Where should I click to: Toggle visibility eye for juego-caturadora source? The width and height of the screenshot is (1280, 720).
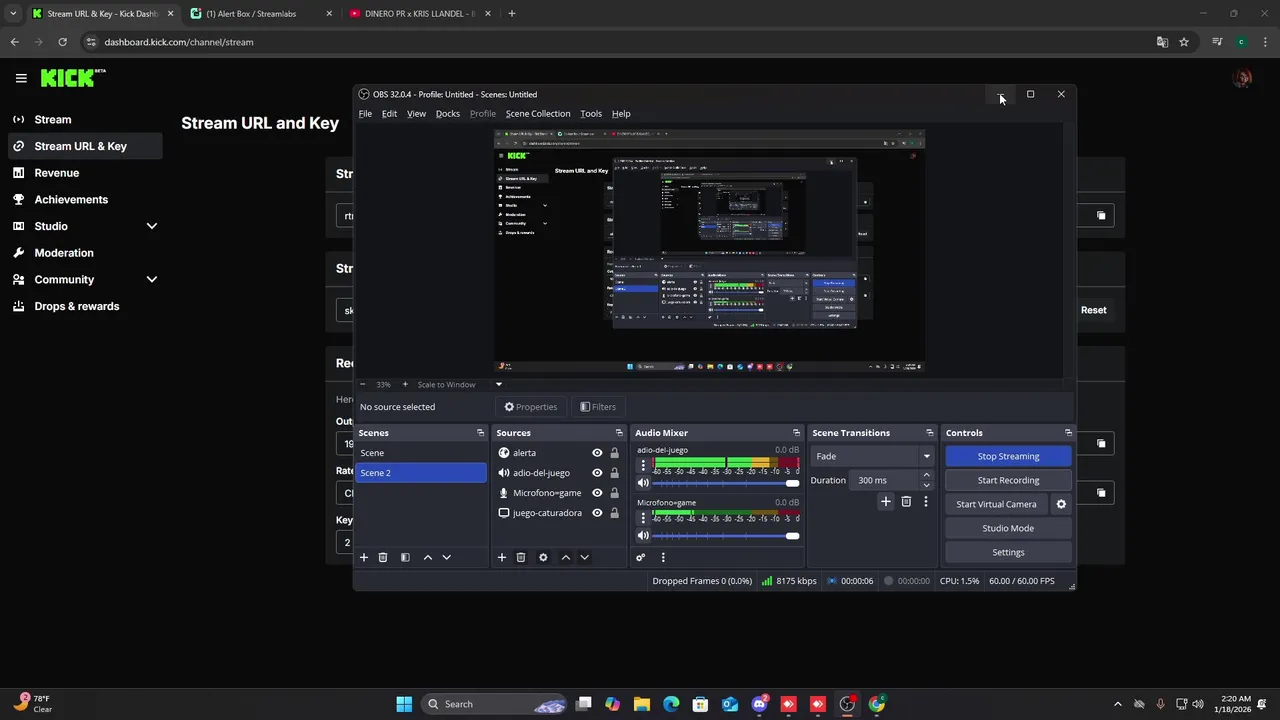(x=597, y=513)
